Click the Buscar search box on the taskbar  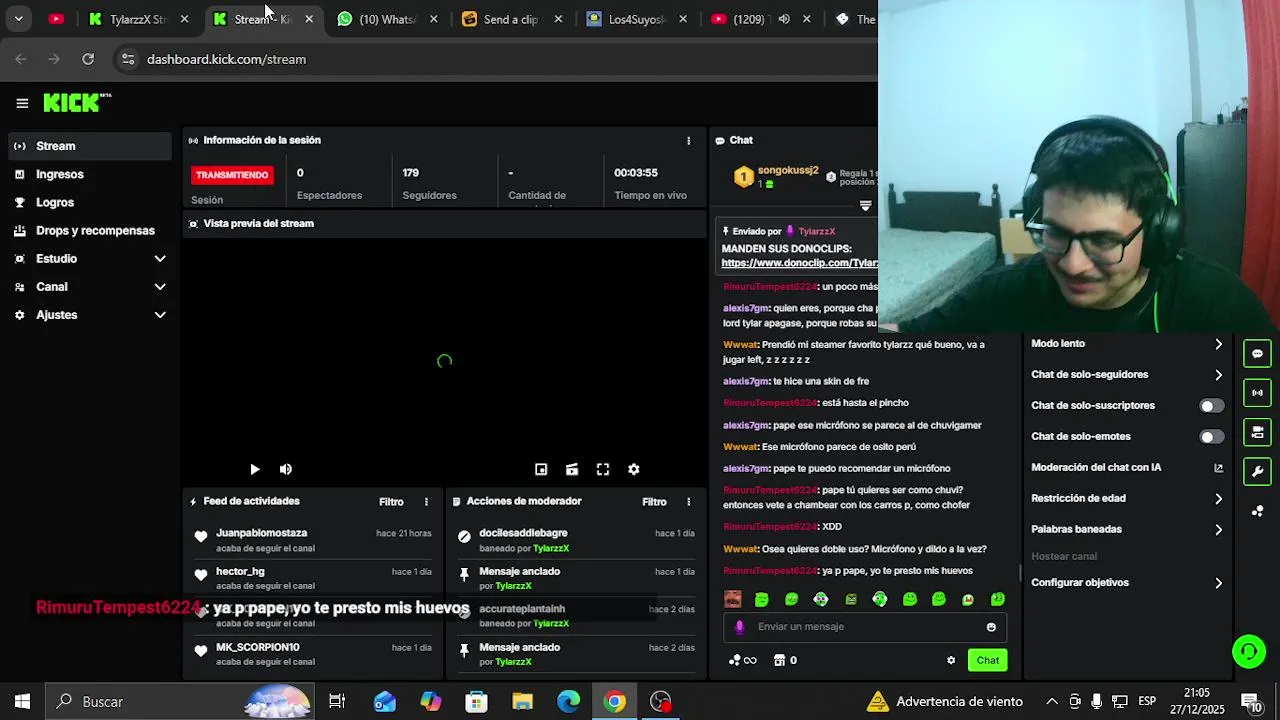(x=180, y=702)
